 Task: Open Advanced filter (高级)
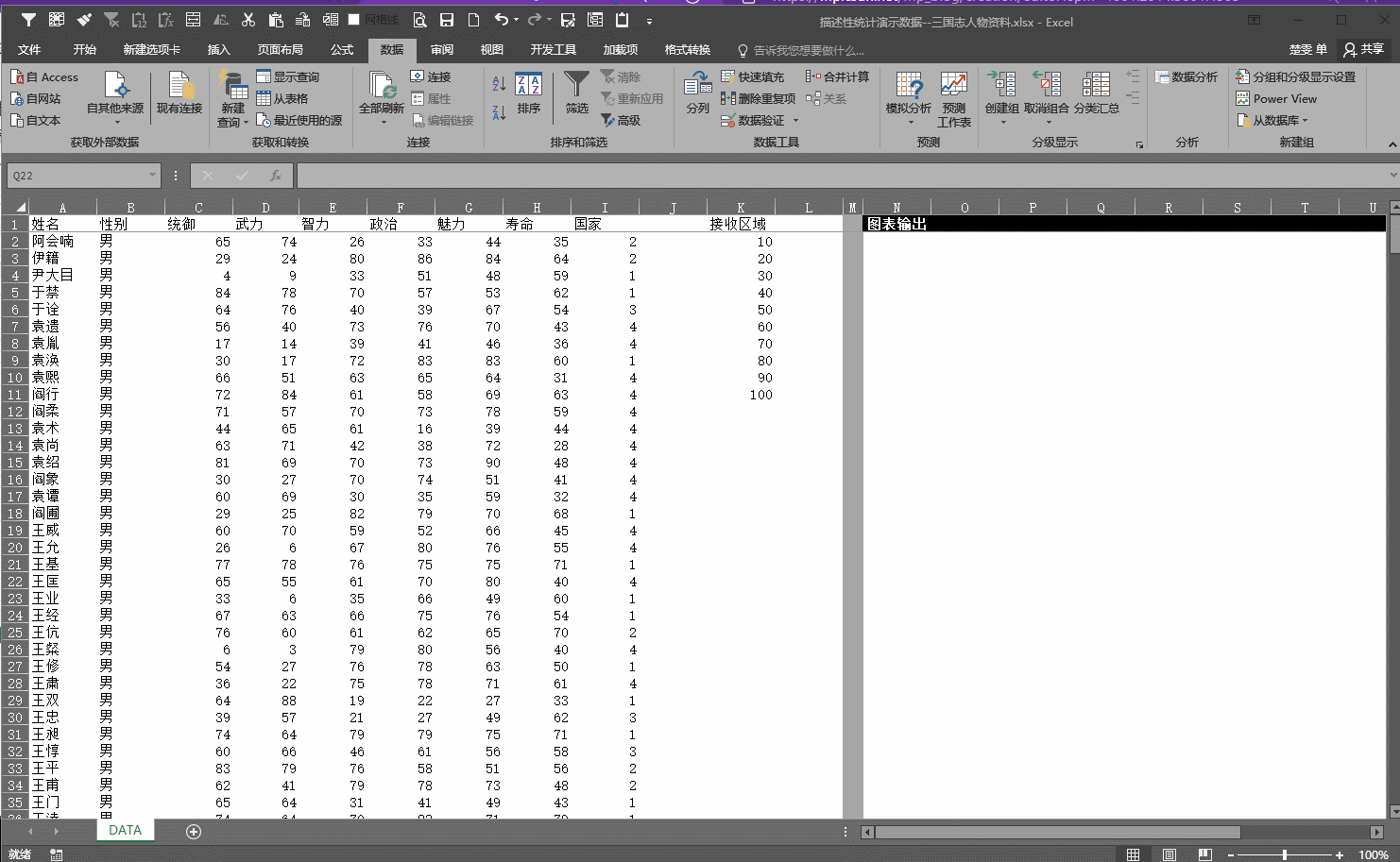(621, 121)
